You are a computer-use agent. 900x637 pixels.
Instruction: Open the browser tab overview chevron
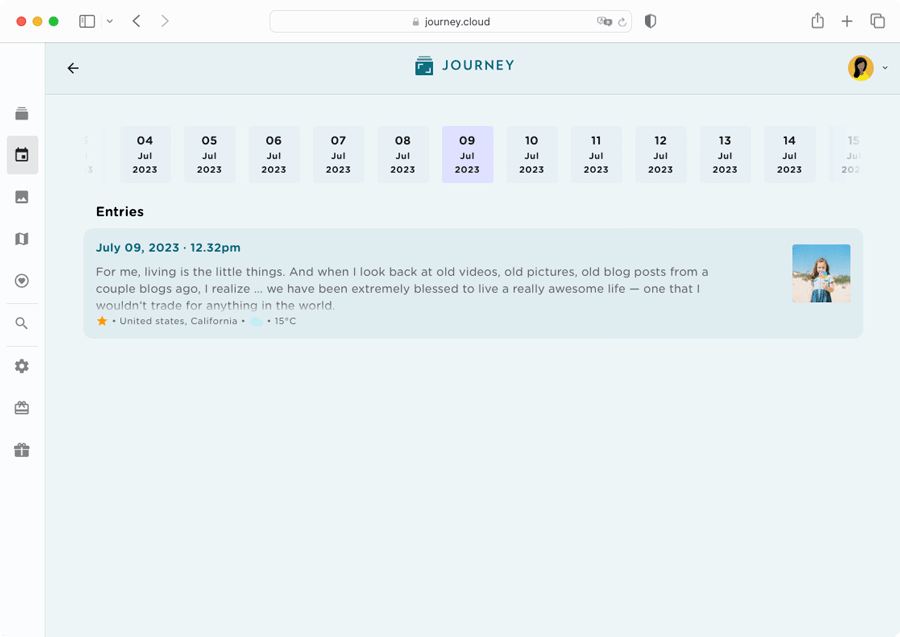(x=110, y=20)
